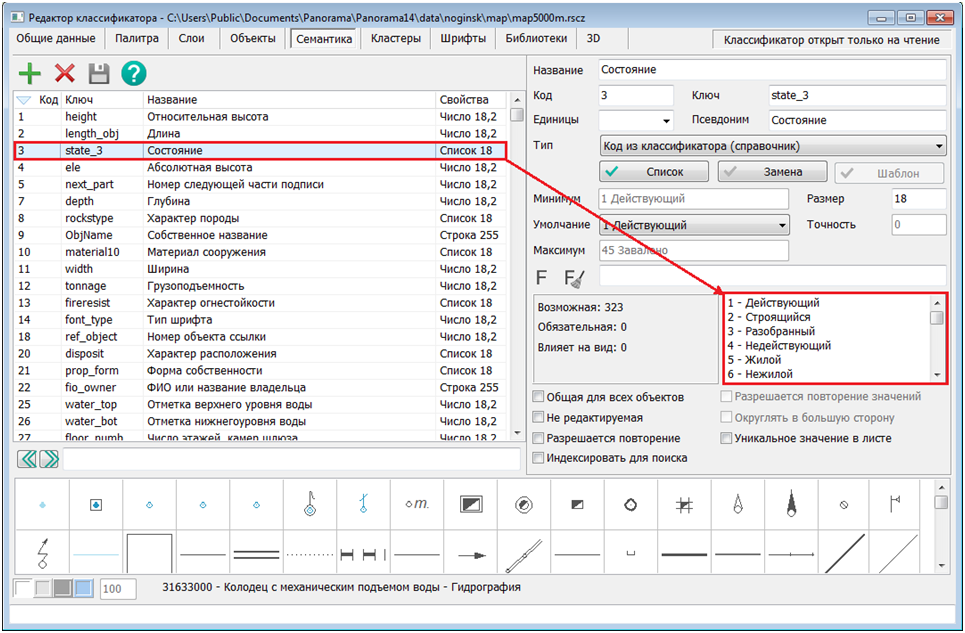Select the double-line symbol in the palette

click(256, 553)
